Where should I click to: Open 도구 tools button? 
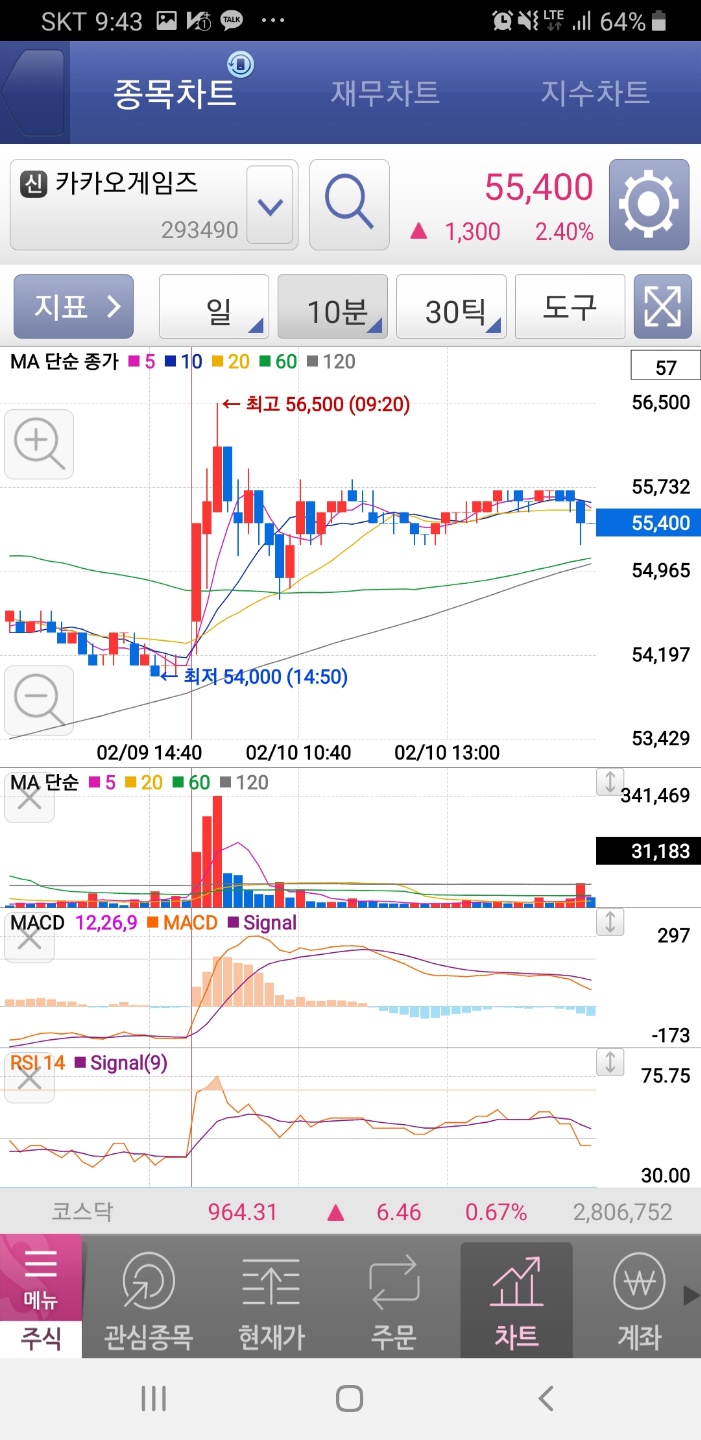click(570, 307)
